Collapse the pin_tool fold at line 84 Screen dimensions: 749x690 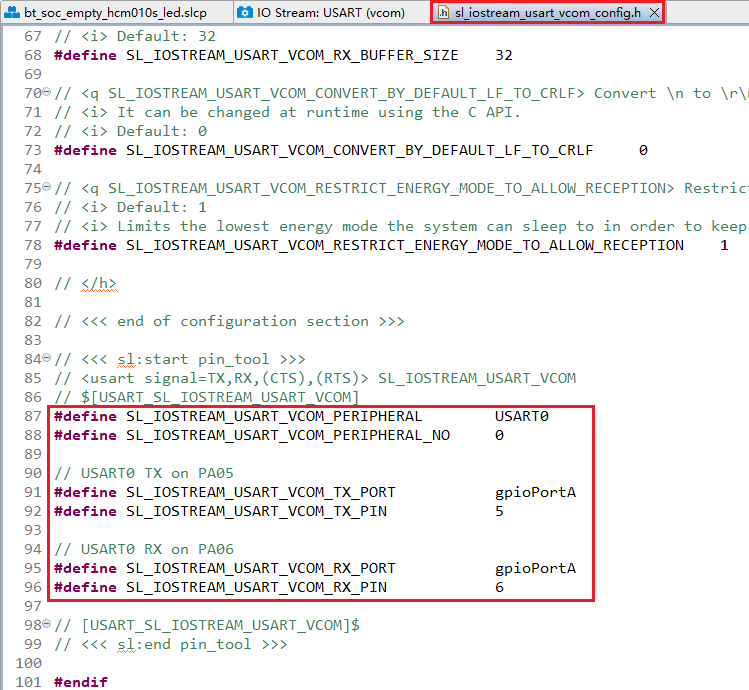pyautogui.click(x=46, y=359)
